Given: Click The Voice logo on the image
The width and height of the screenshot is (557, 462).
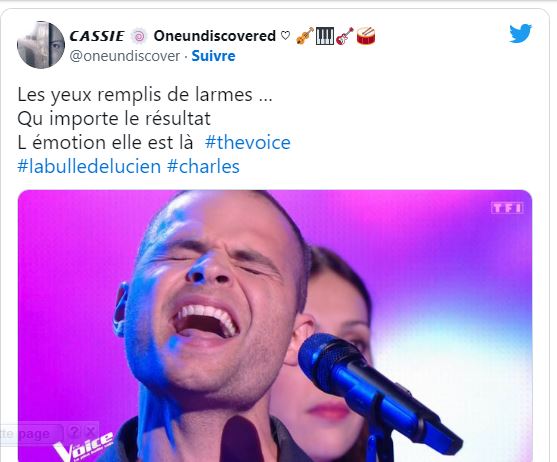Looking at the screenshot, I should click(83, 446).
